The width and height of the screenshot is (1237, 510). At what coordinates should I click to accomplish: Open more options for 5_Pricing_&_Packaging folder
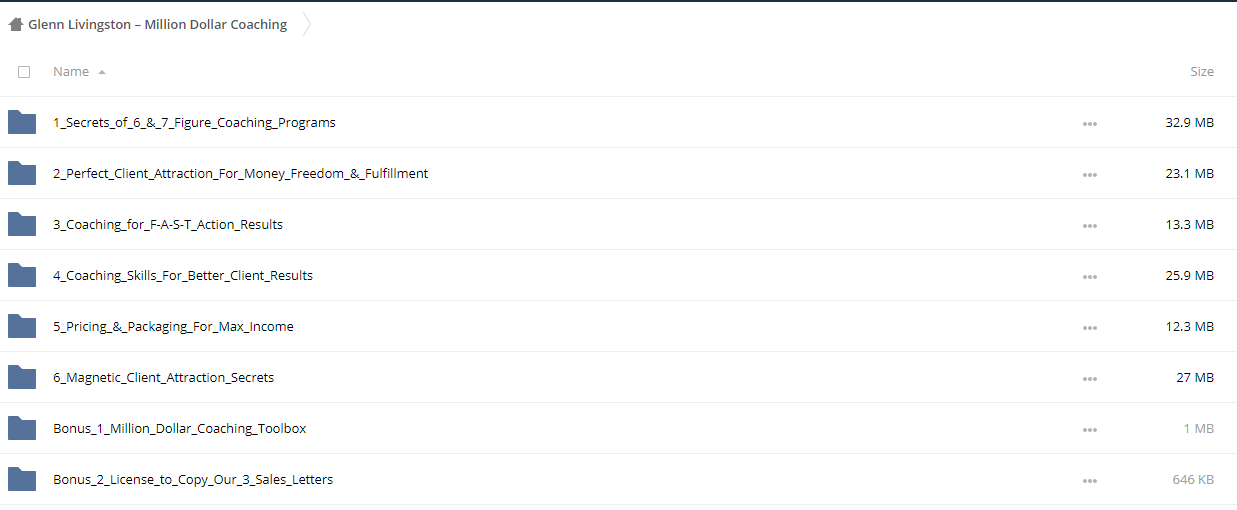pyautogui.click(x=1089, y=328)
